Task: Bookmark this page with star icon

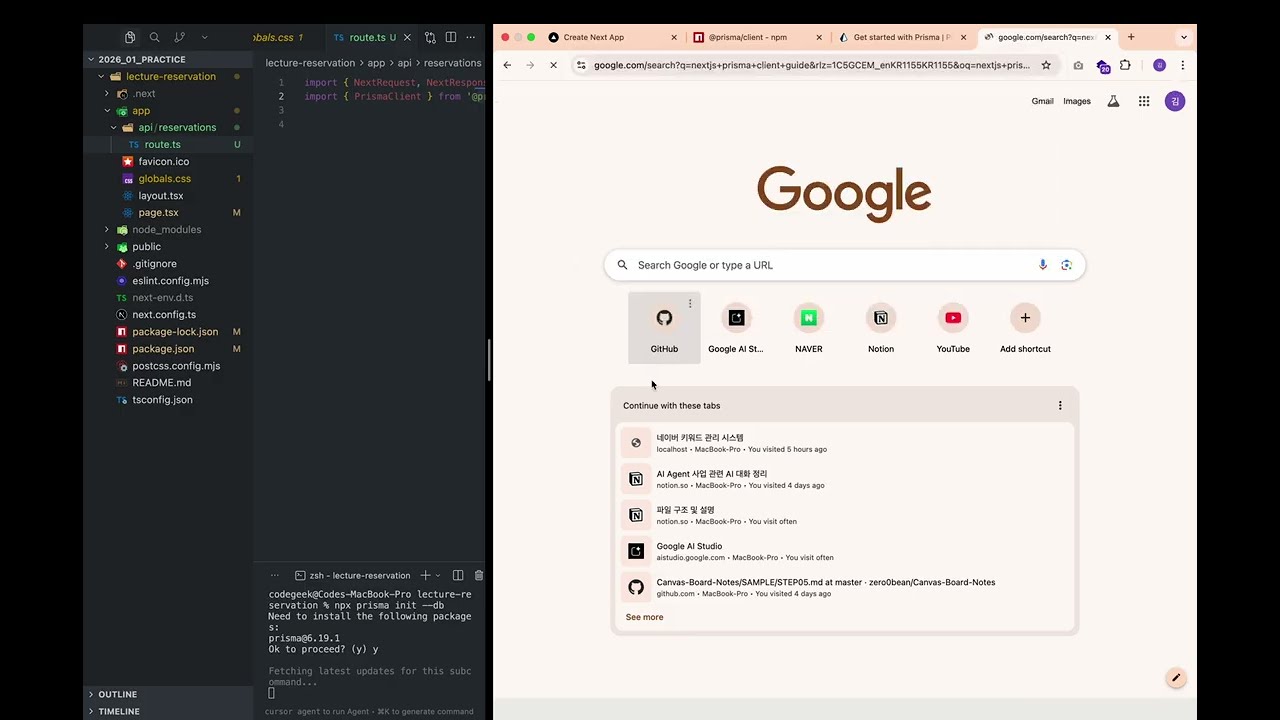Action: pyautogui.click(x=1046, y=65)
